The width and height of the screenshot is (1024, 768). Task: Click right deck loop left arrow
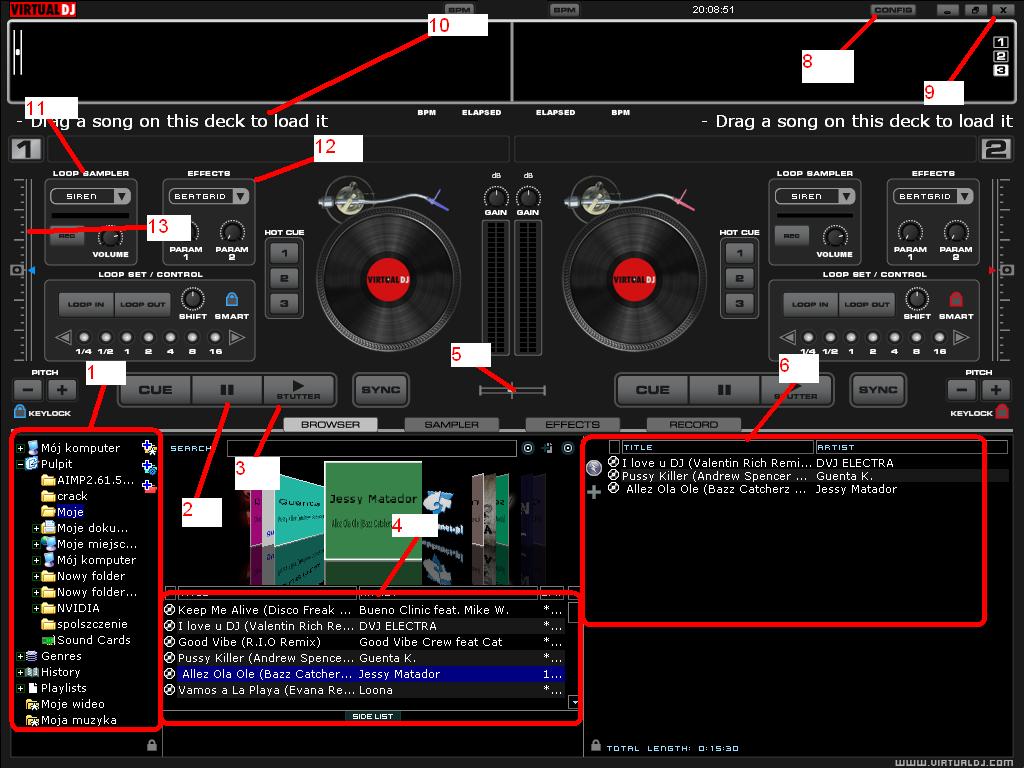[x=788, y=338]
